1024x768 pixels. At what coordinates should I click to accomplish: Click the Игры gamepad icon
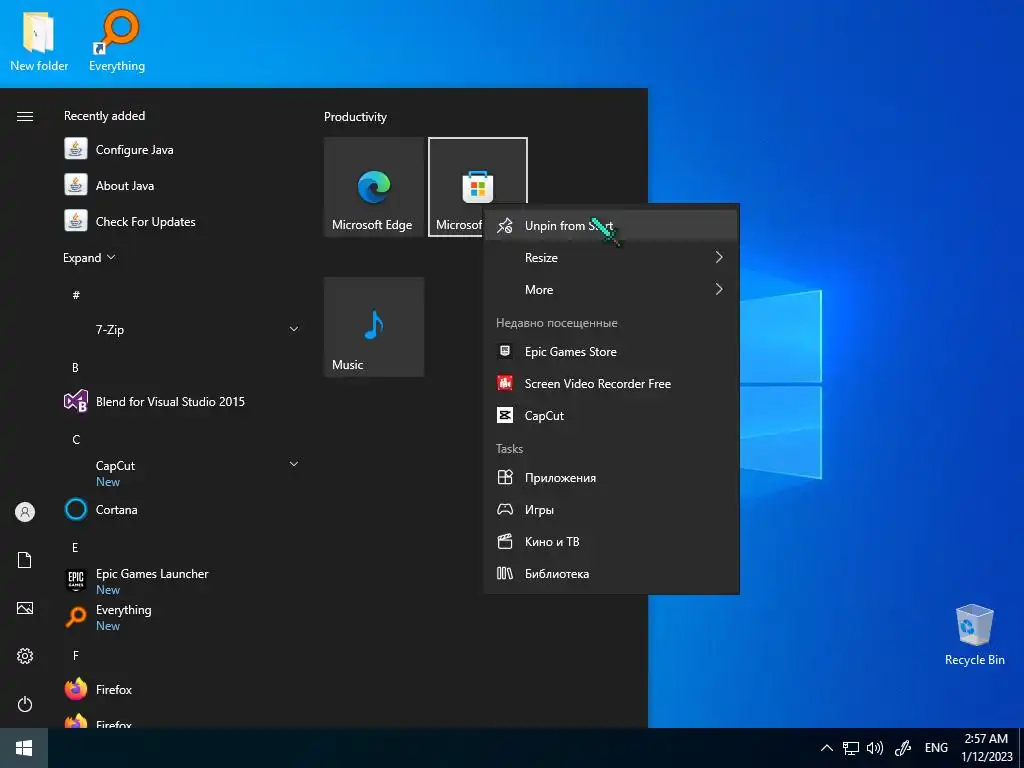click(x=505, y=509)
